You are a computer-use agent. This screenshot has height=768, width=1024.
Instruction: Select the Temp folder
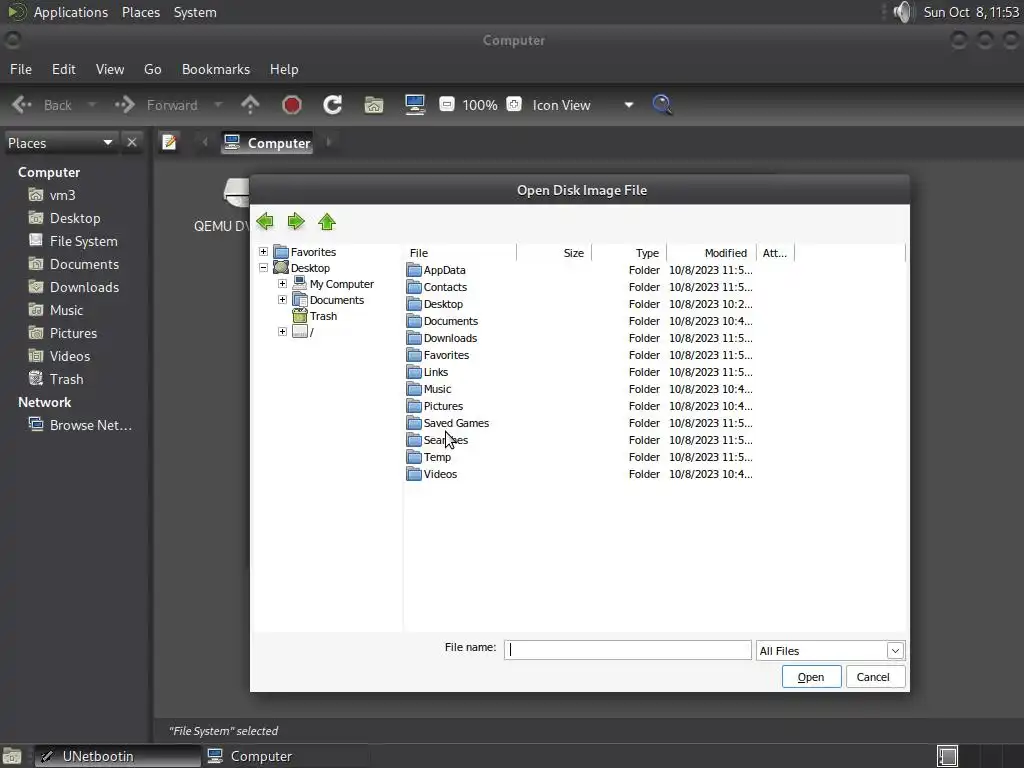coord(428,456)
